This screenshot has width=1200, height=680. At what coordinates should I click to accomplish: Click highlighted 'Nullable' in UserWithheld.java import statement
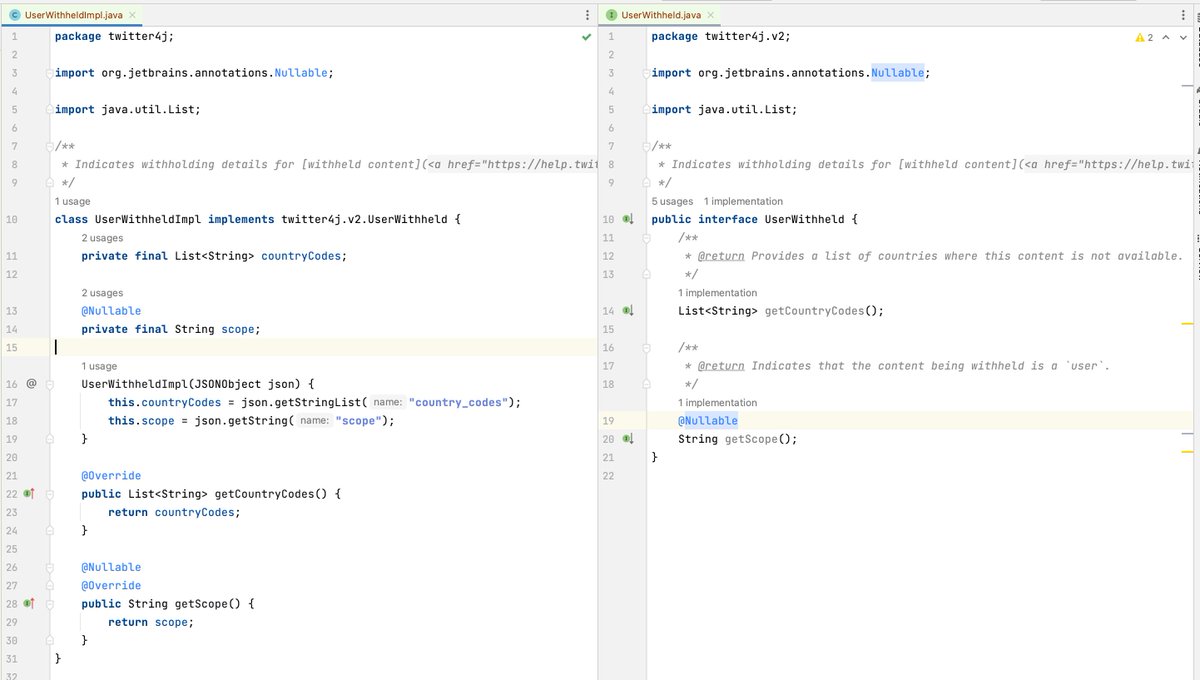tap(898, 73)
